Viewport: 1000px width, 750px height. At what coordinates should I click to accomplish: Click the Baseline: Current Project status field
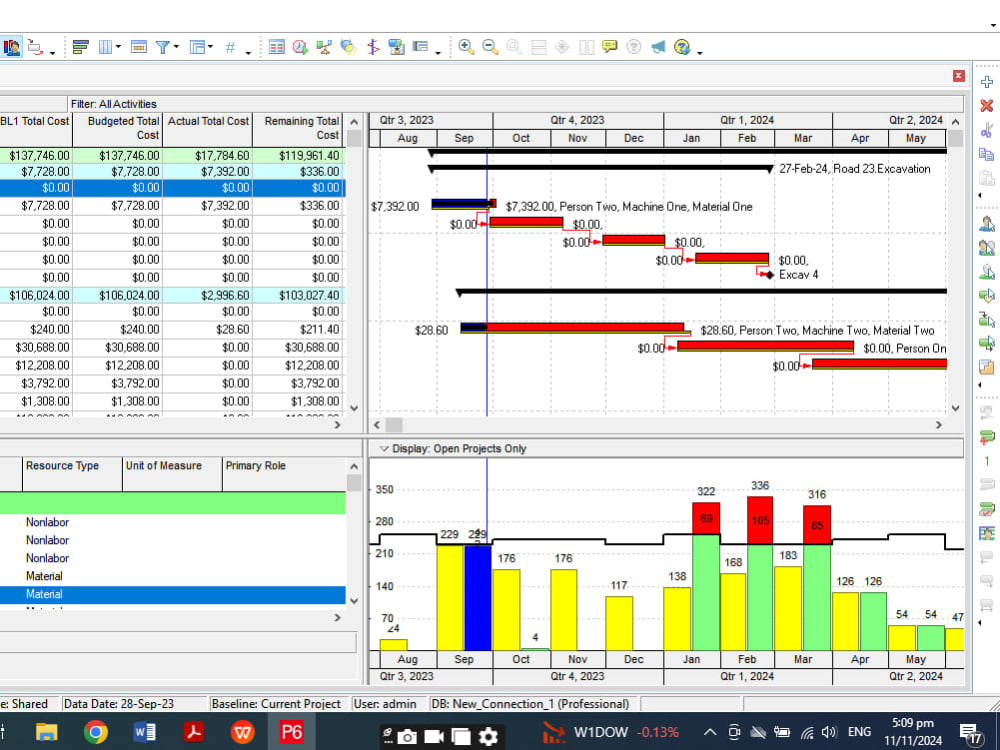279,704
